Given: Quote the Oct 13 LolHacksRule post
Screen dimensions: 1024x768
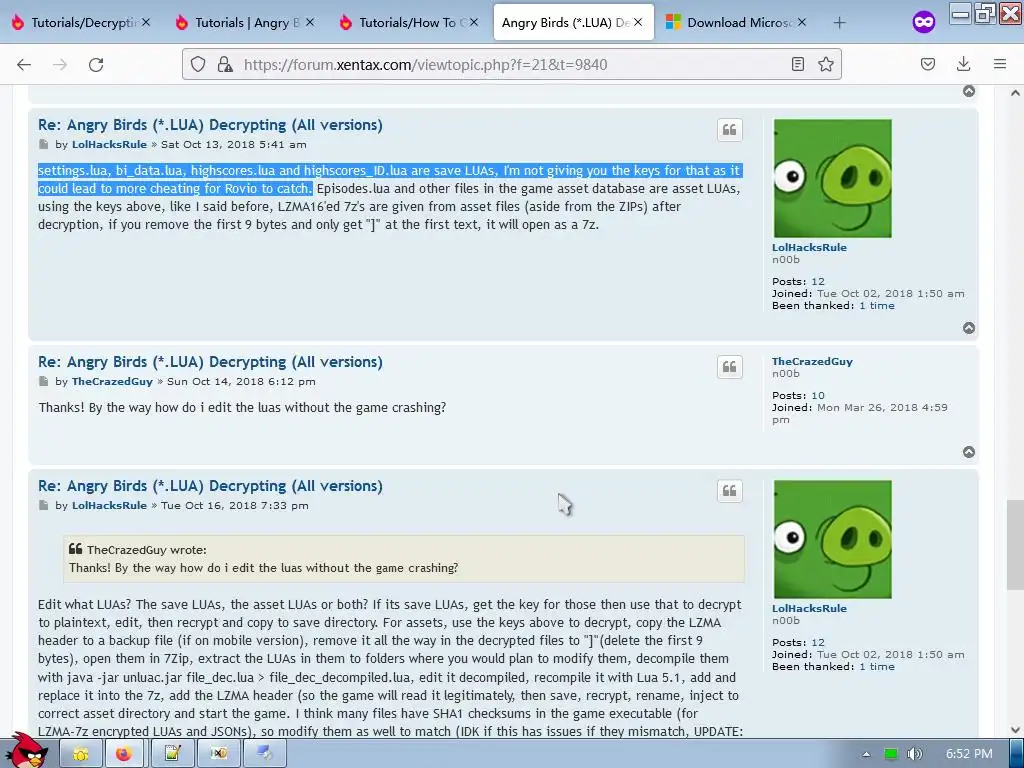Looking at the screenshot, I should (729, 130).
